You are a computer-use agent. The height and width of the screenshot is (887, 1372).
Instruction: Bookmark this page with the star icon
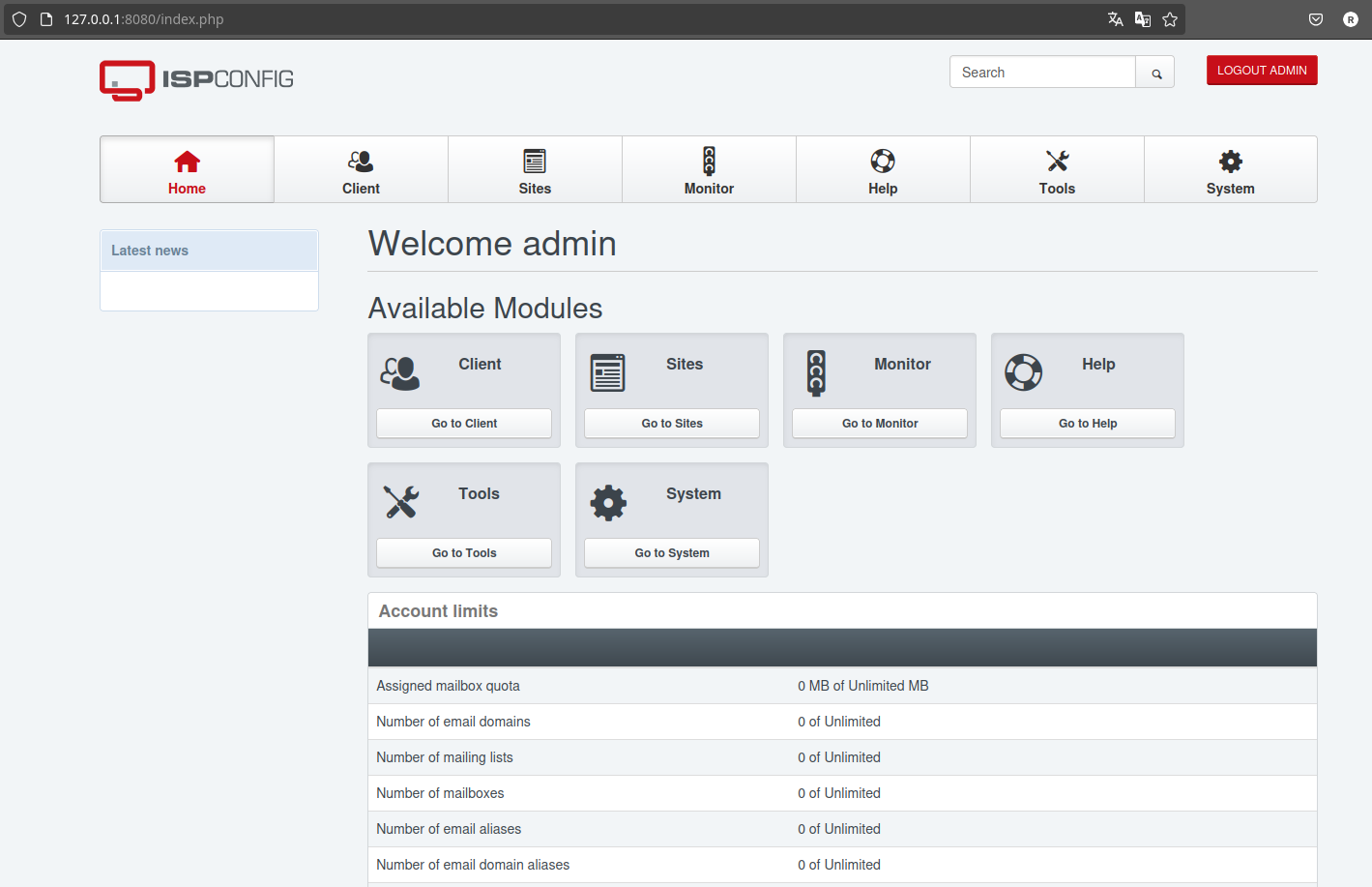(x=1170, y=19)
